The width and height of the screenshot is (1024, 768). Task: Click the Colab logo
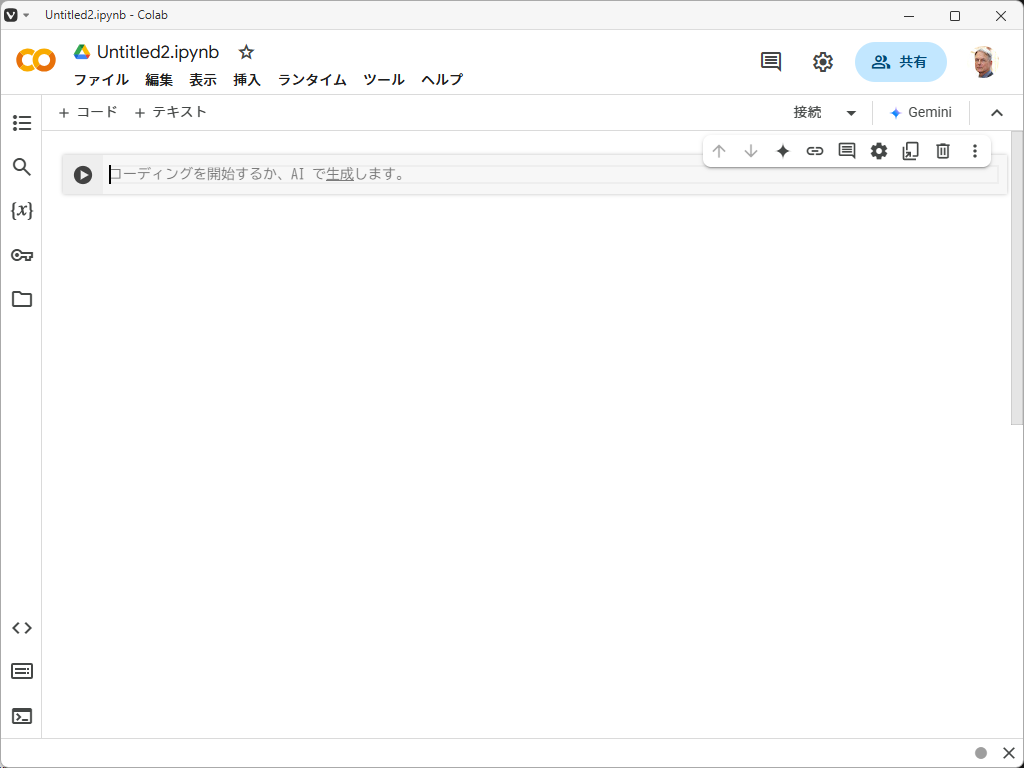(36, 61)
